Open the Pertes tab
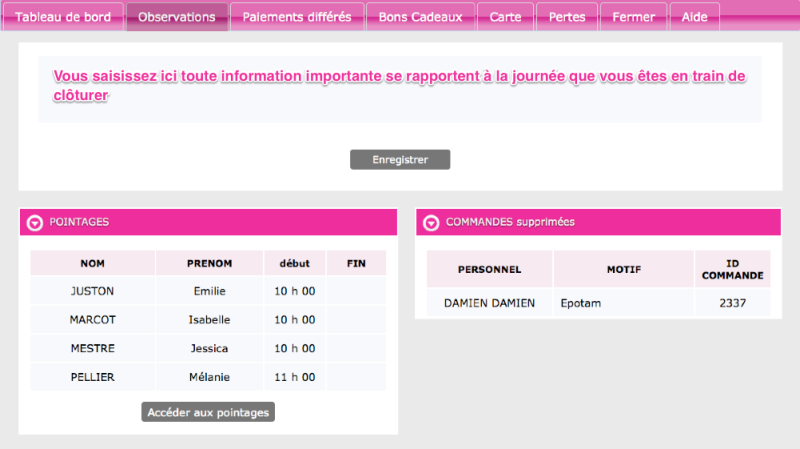Viewport: 800px width, 449px height. [x=567, y=17]
